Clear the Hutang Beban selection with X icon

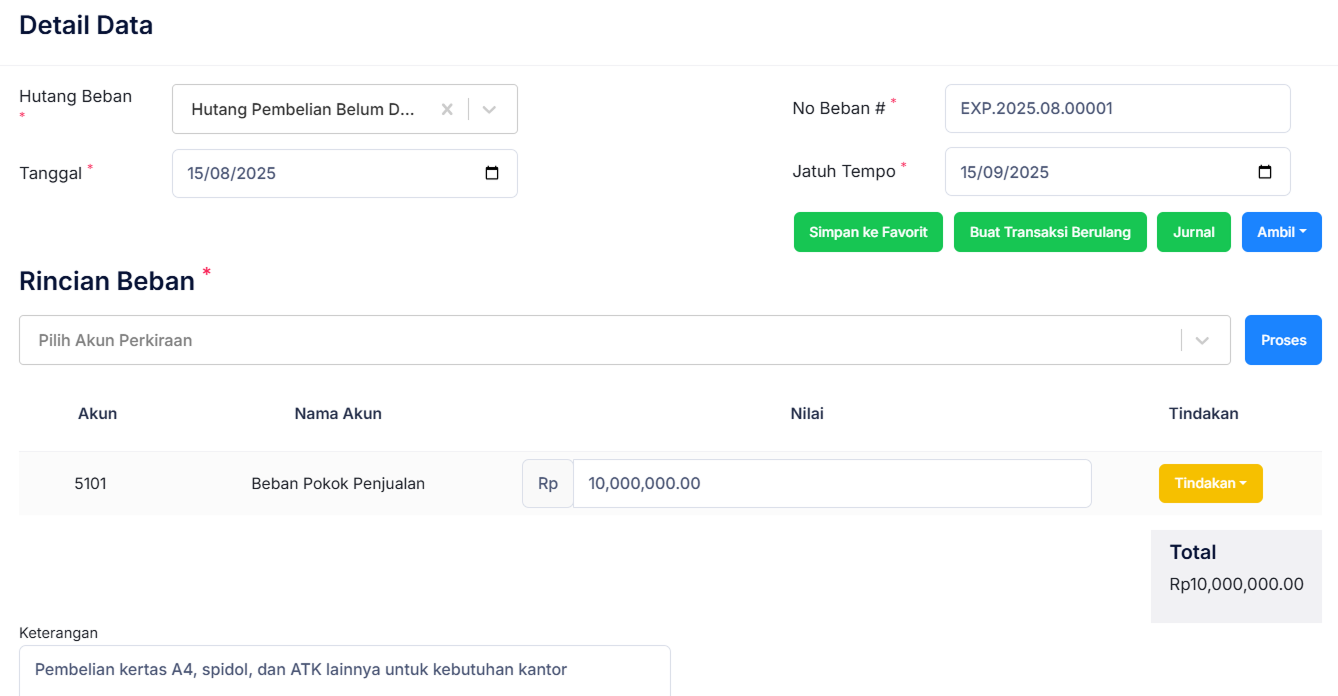(x=447, y=110)
